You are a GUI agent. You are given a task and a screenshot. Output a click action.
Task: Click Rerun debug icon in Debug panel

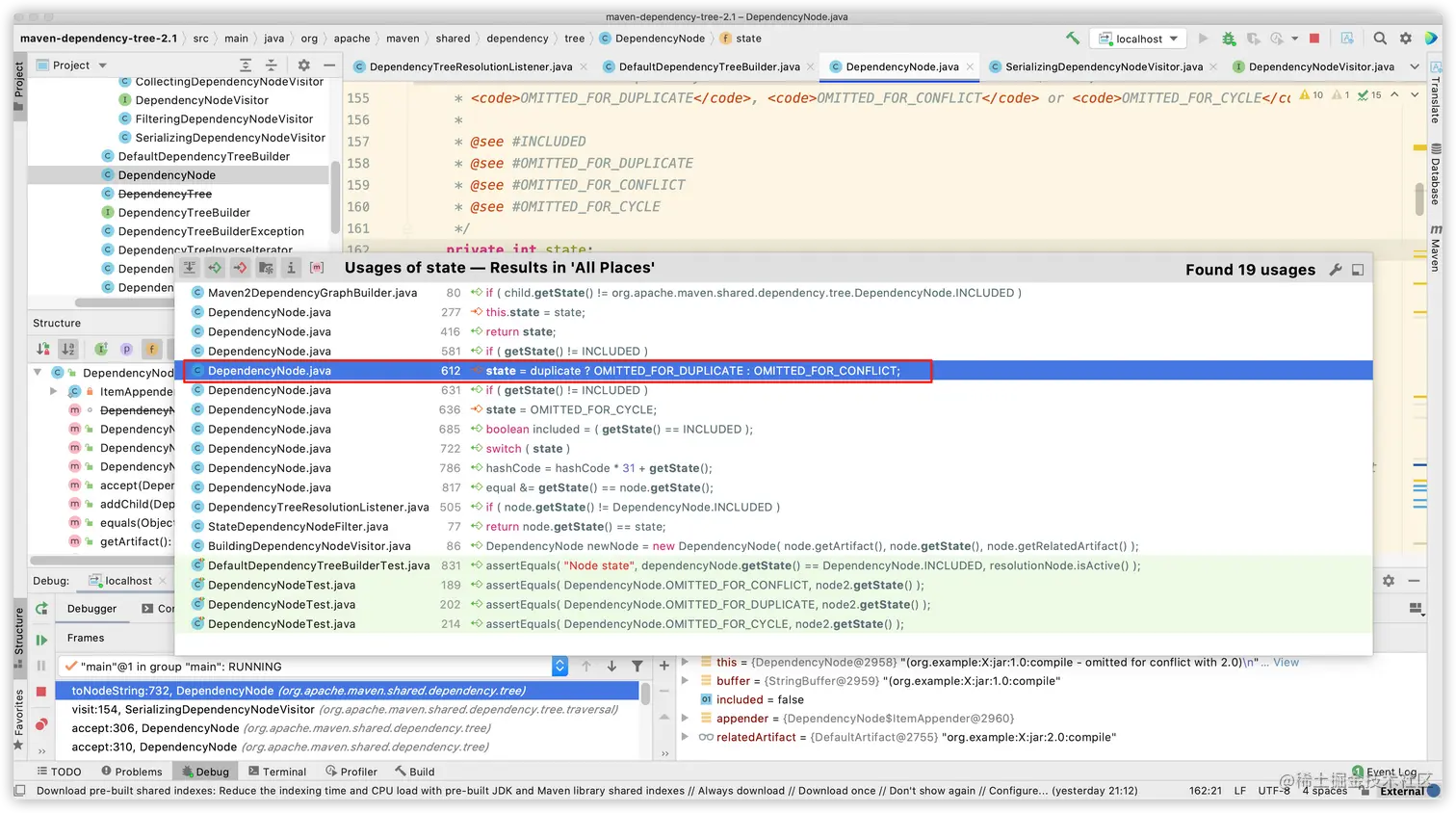click(41, 609)
